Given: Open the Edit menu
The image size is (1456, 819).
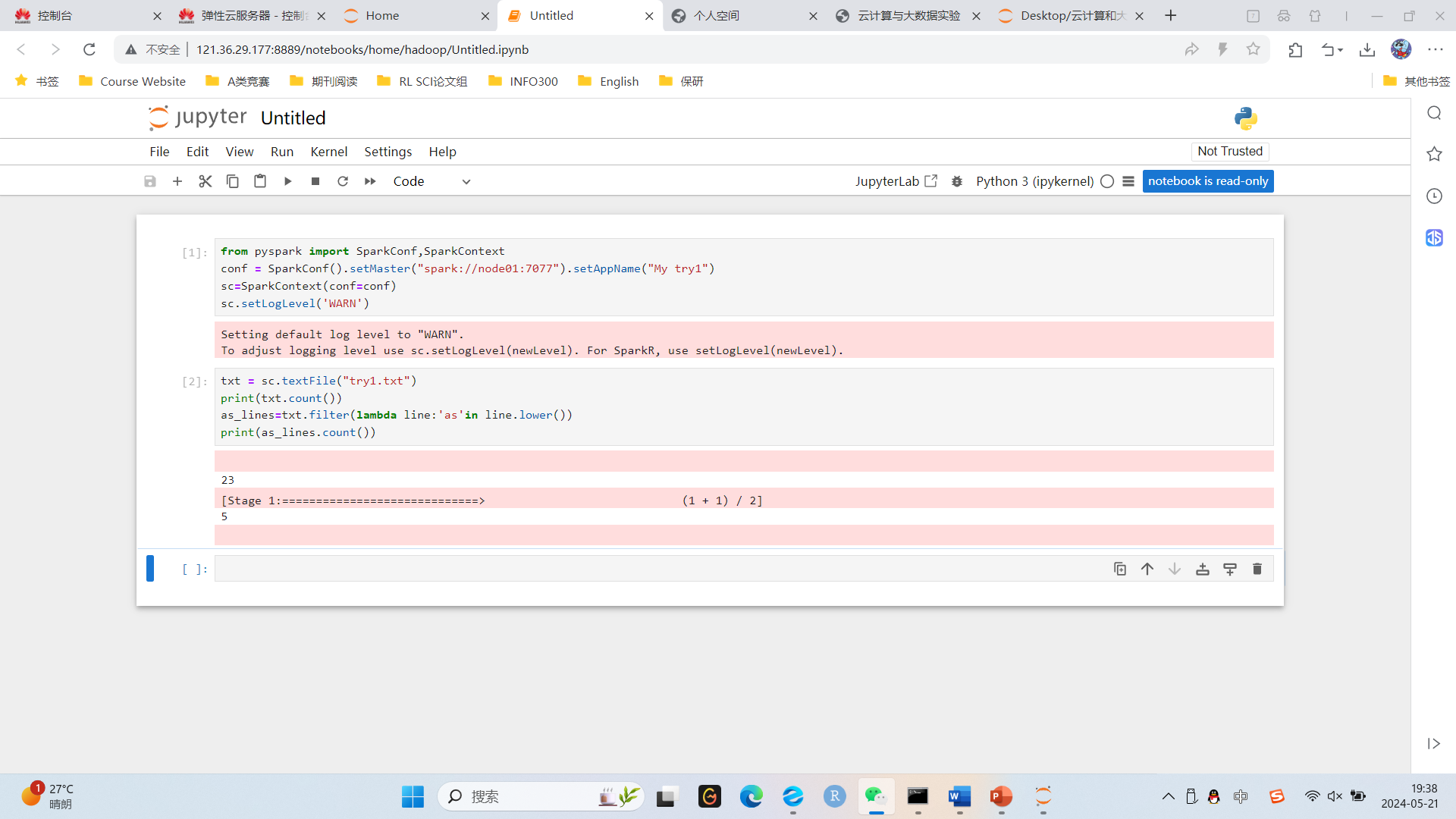Looking at the screenshot, I should coord(198,152).
